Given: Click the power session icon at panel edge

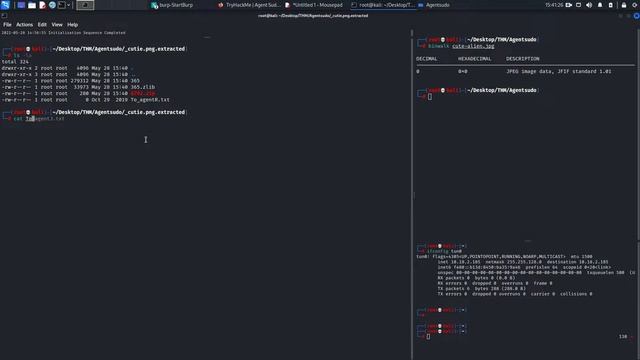Looking at the screenshot, I should (636, 5).
